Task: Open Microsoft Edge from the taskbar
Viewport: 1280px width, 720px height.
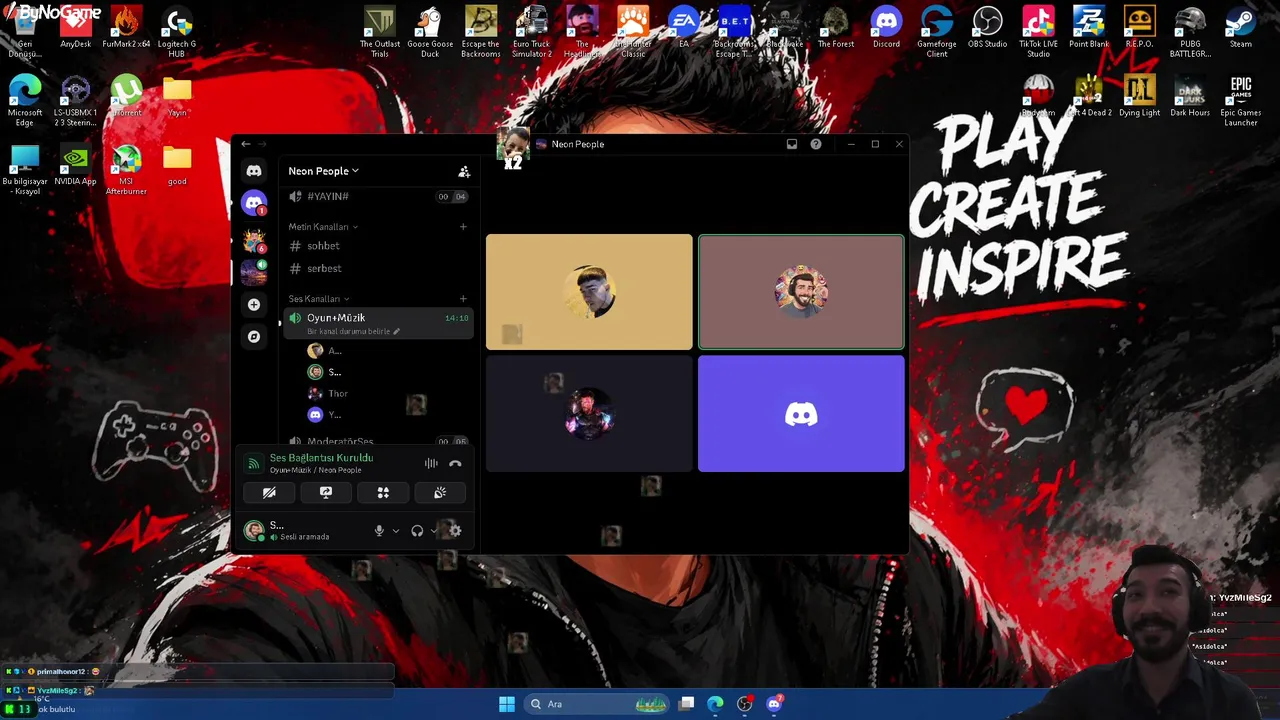Action: coord(715,704)
